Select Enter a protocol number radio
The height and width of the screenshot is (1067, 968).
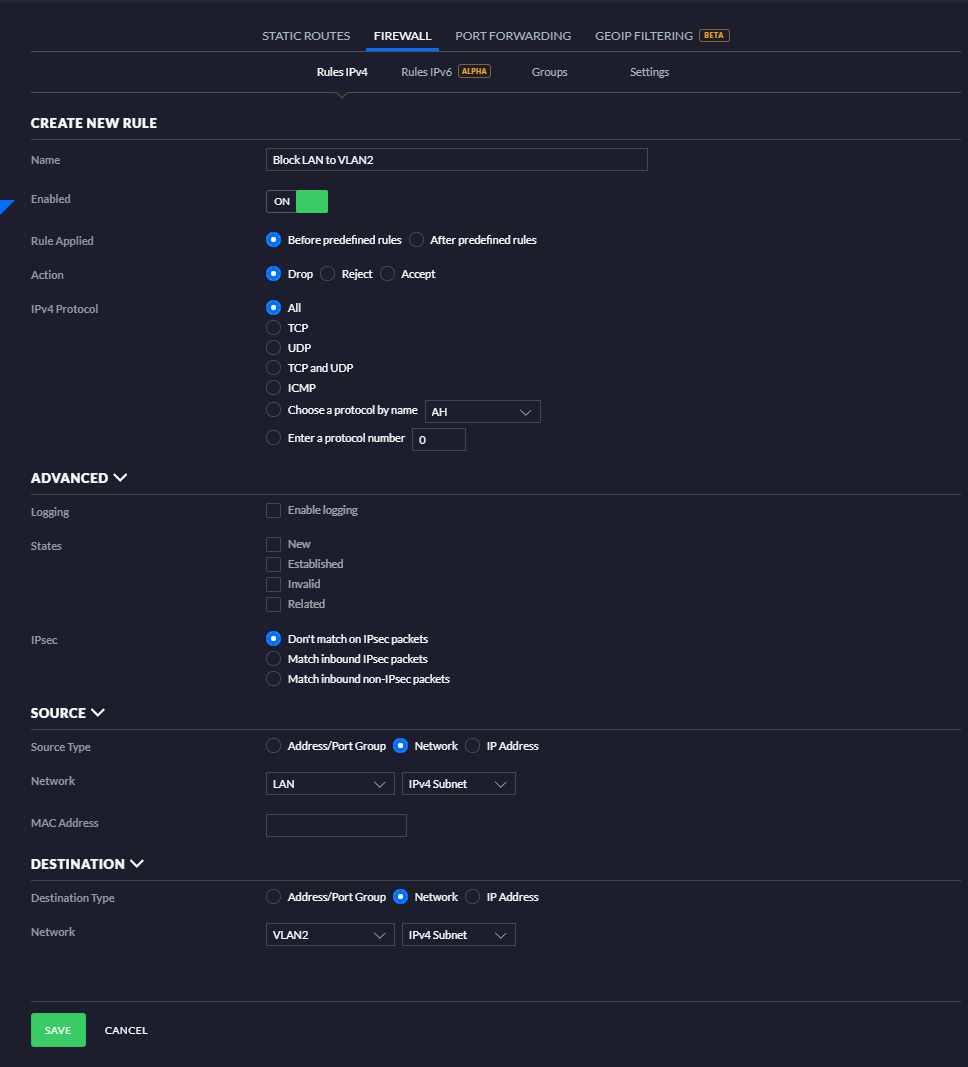(x=273, y=438)
